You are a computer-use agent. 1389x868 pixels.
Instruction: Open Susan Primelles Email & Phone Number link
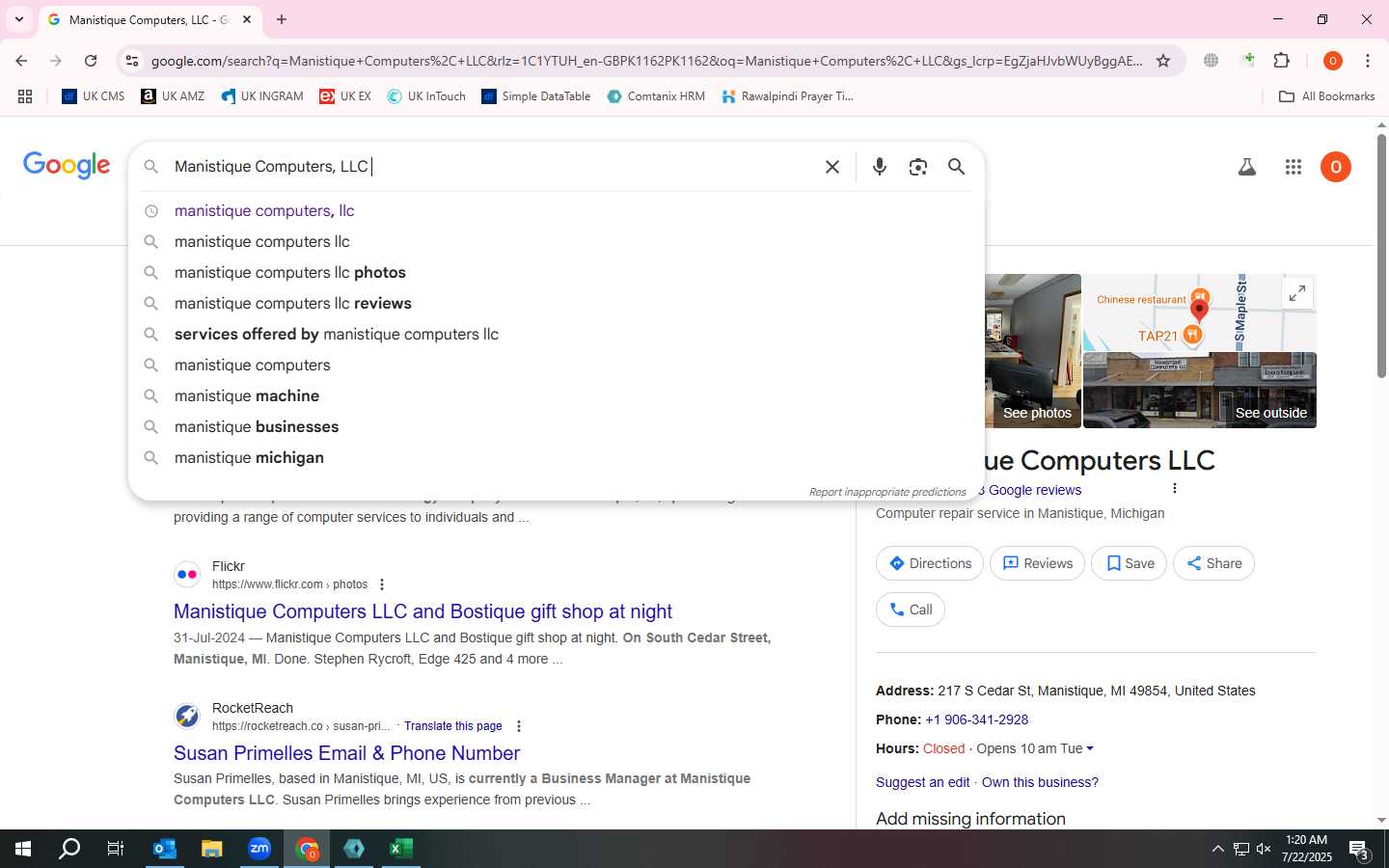coord(346,753)
